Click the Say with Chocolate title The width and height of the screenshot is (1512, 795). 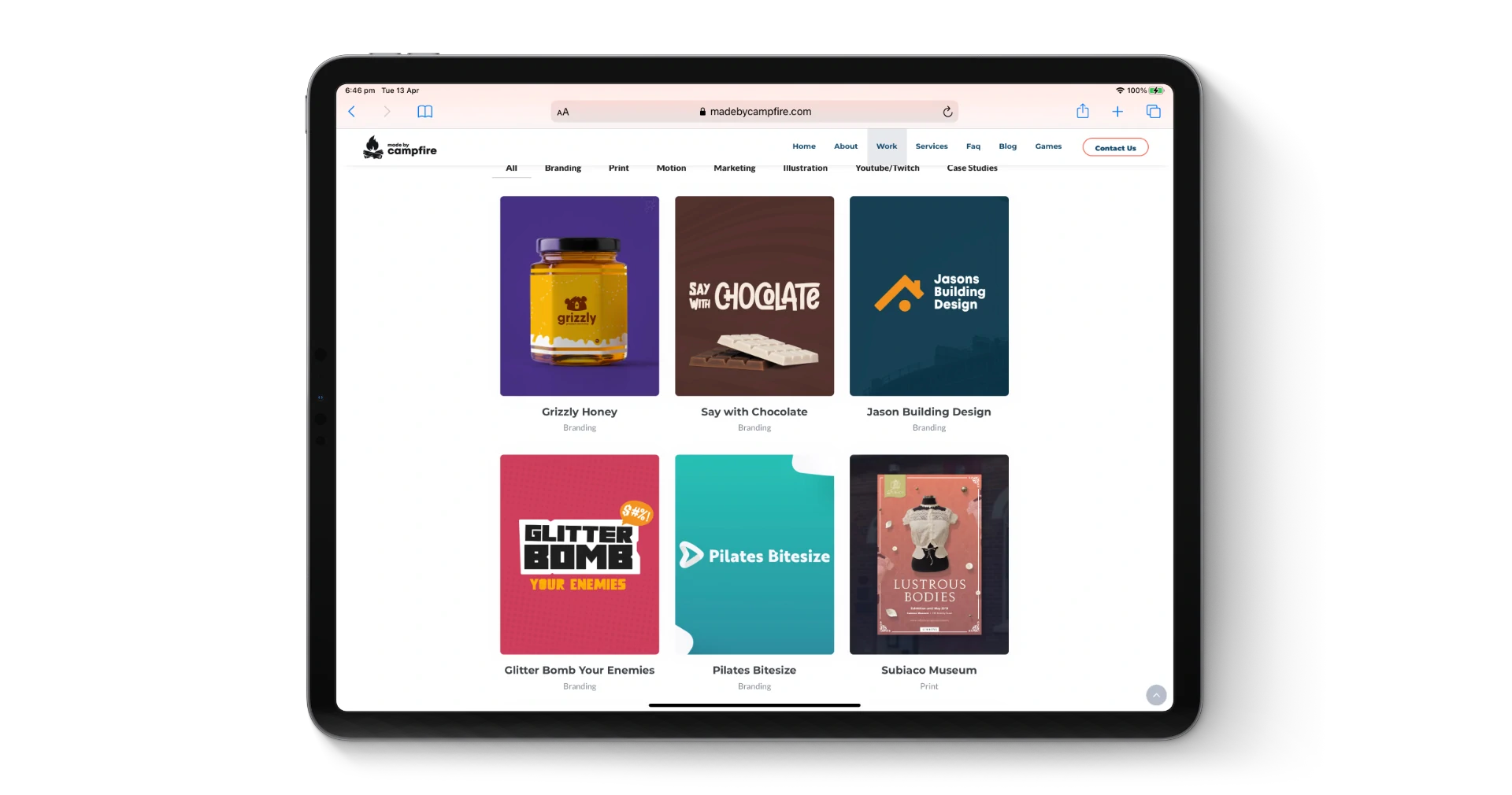[754, 412]
